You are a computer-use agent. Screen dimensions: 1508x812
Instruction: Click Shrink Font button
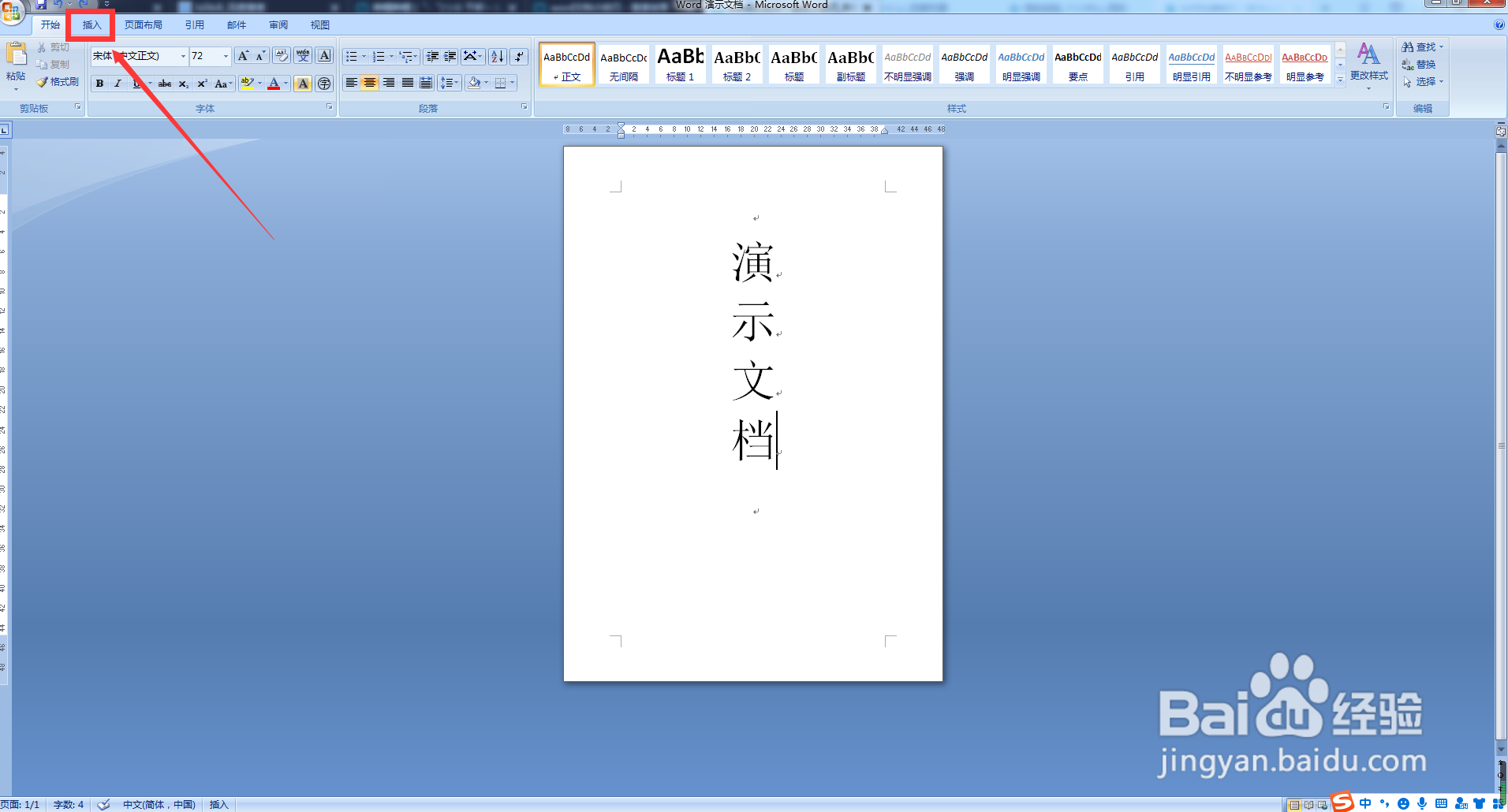(x=260, y=56)
